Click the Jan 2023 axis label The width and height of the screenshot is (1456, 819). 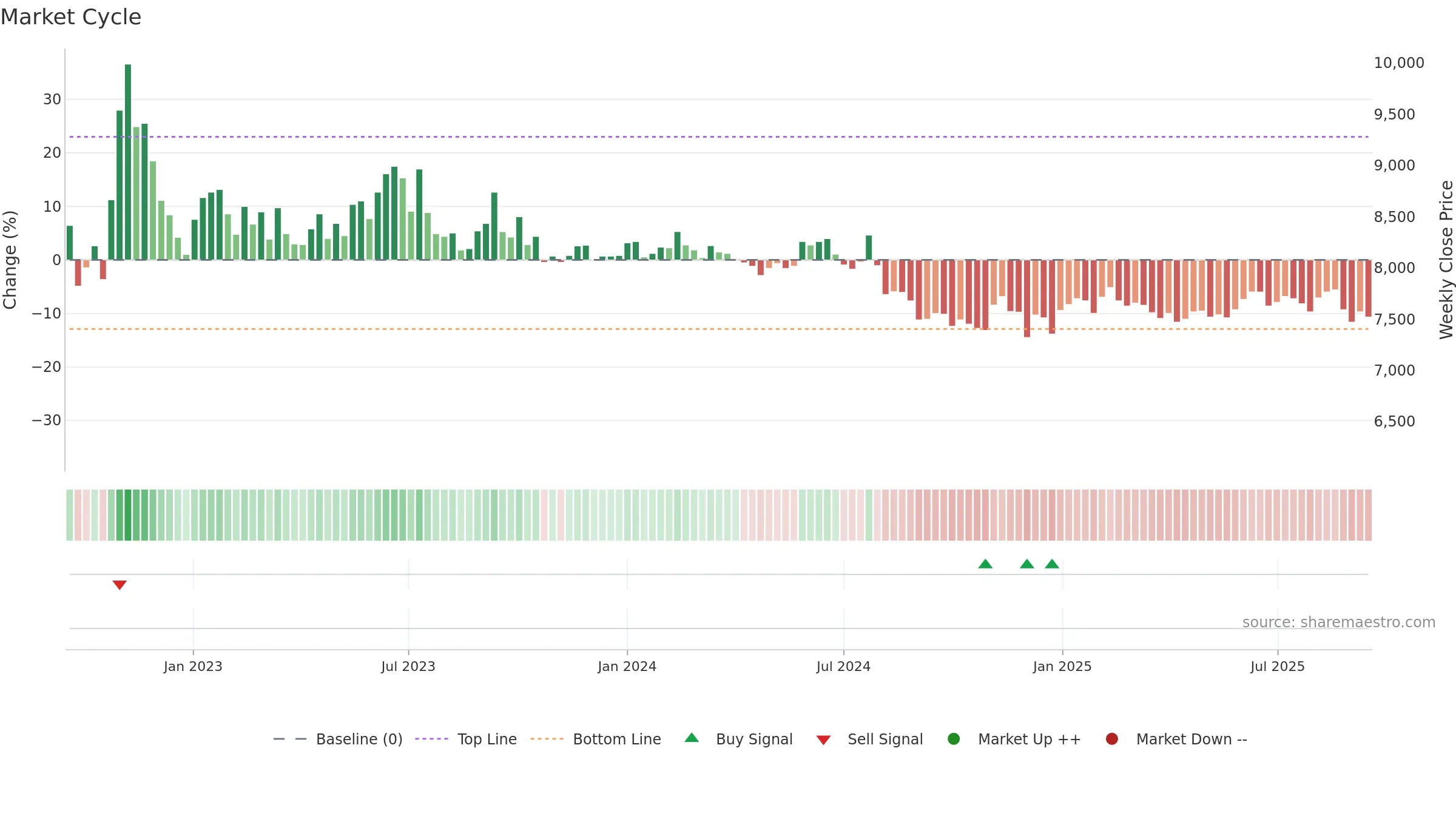[x=193, y=666]
